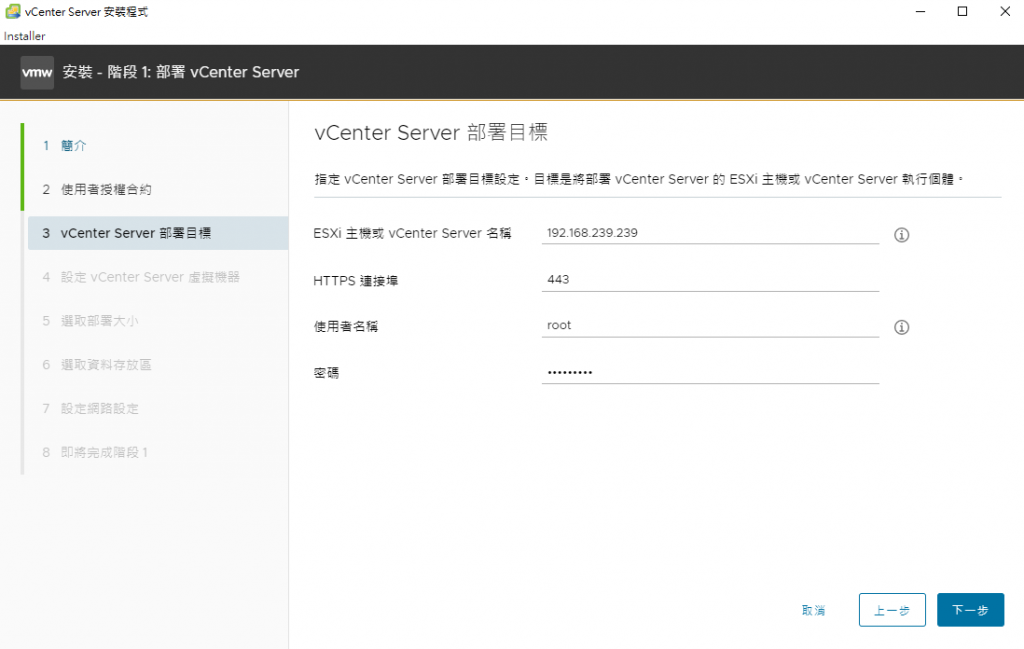Focus the username field containing root
This screenshot has height=649, width=1024.
point(710,325)
